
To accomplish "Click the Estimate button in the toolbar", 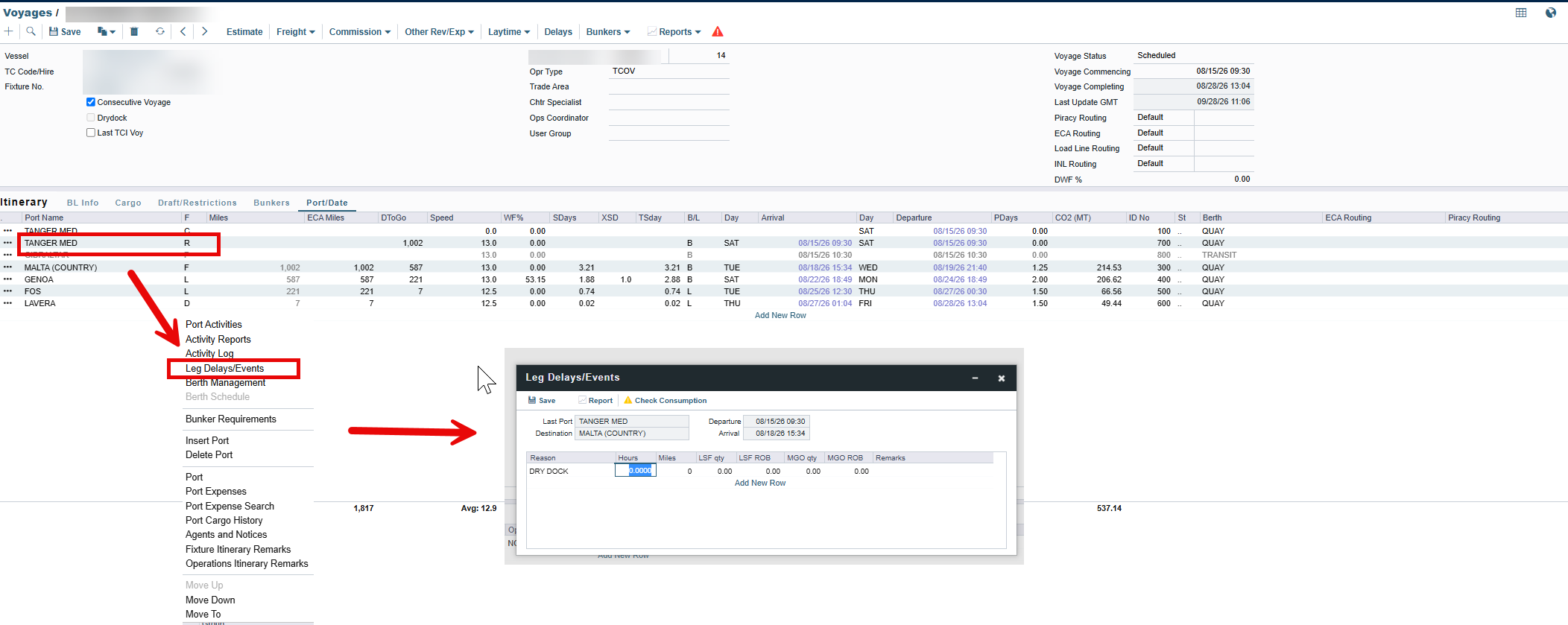I will click(x=244, y=31).
